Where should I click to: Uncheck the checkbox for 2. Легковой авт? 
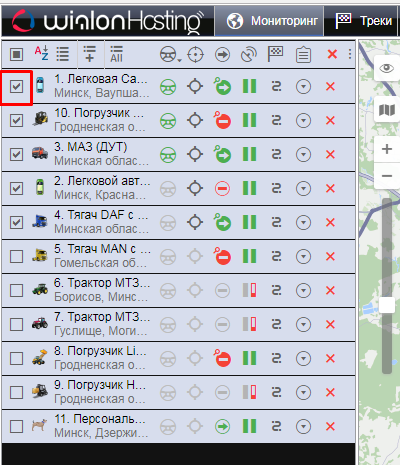click(x=16, y=188)
